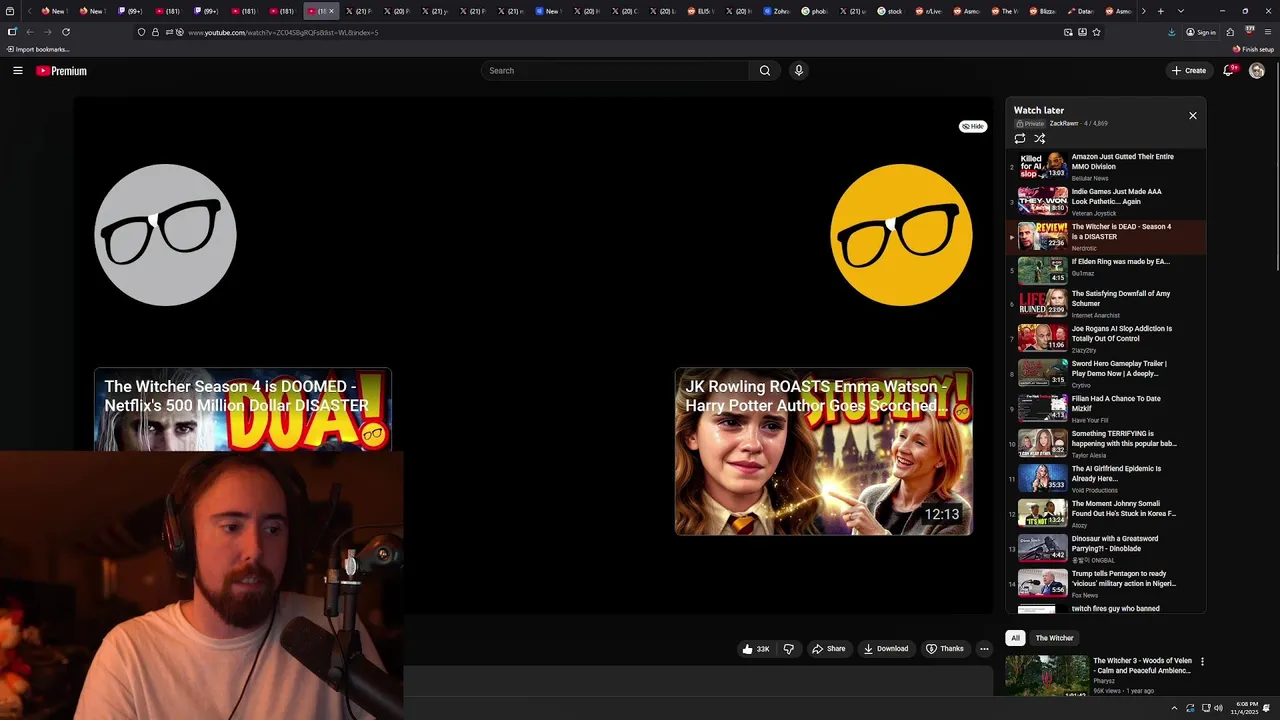Open Woods of Velen recommended thumbnail
The width and height of the screenshot is (1280, 720).
point(1047,676)
